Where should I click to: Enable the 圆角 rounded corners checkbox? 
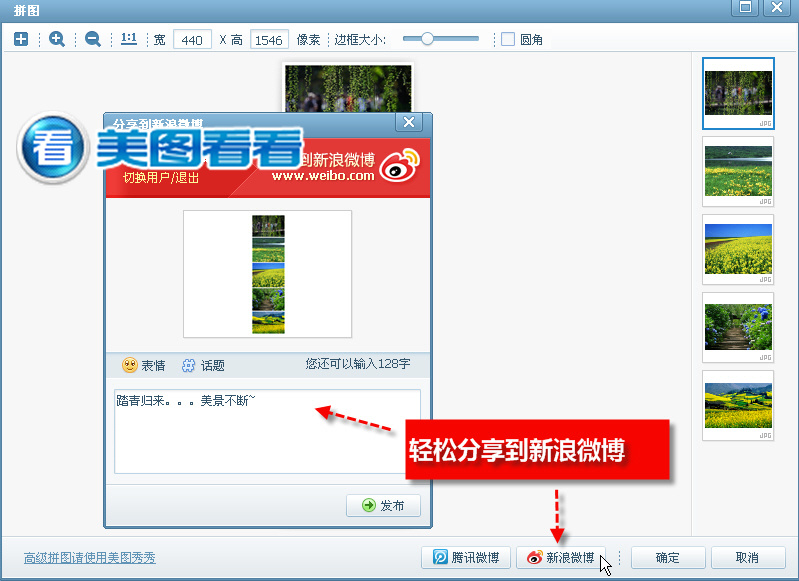pos(508,39)
